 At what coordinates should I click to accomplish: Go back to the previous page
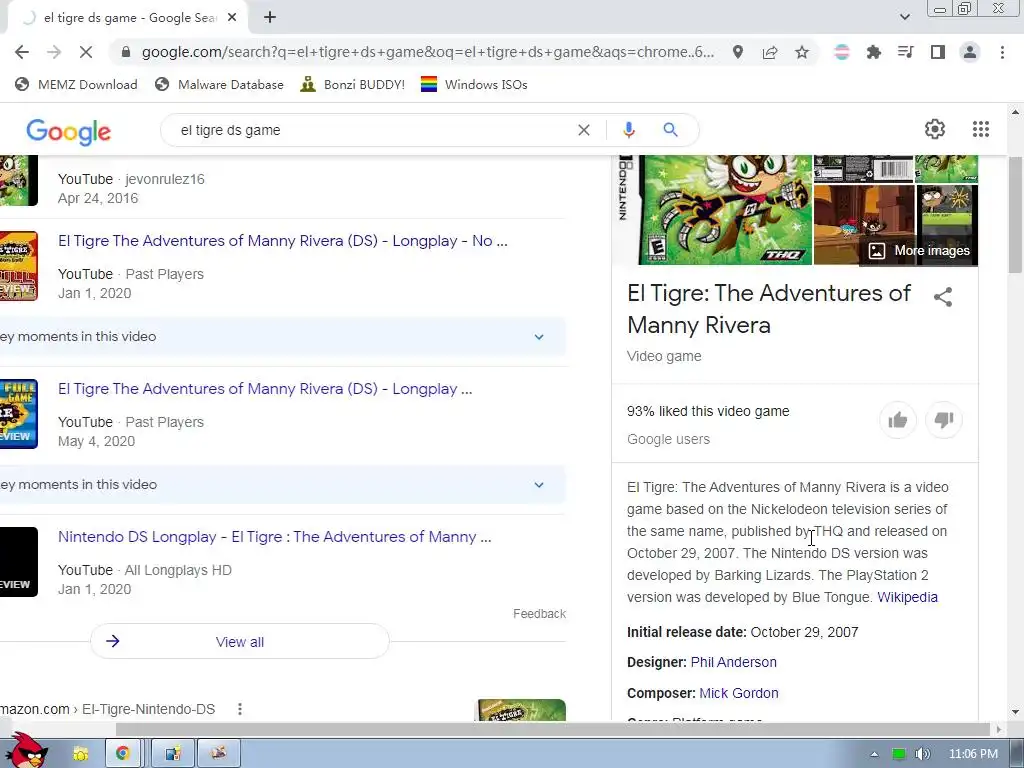click(22, 52)
